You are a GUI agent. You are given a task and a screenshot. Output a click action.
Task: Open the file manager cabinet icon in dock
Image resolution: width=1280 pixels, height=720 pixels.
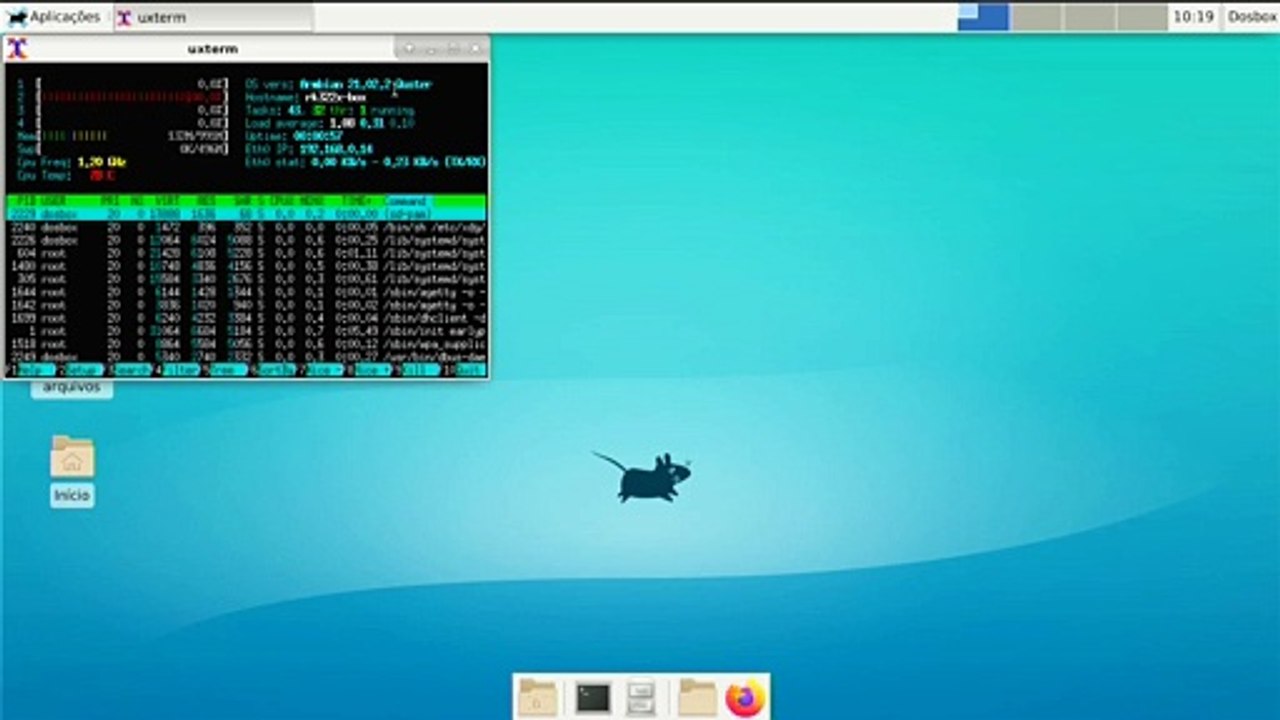(641, 697)
